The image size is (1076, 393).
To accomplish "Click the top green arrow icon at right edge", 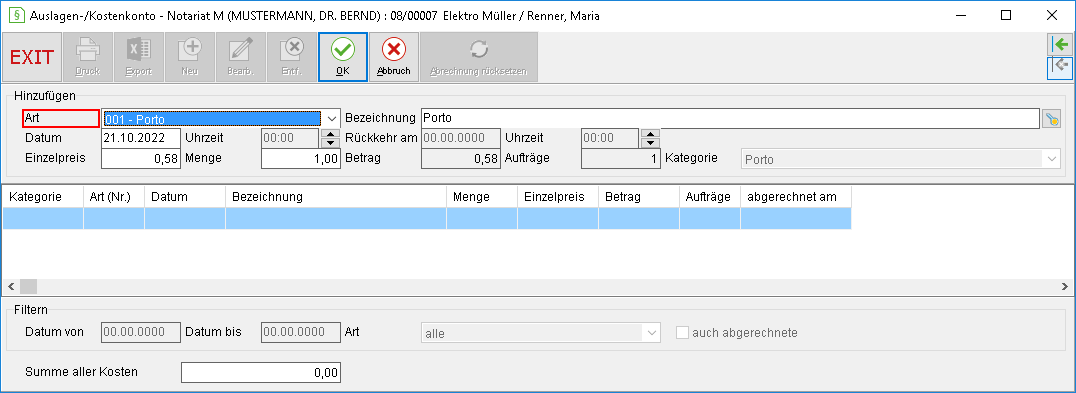I will pyautogui.click(x=1061, y=45).
